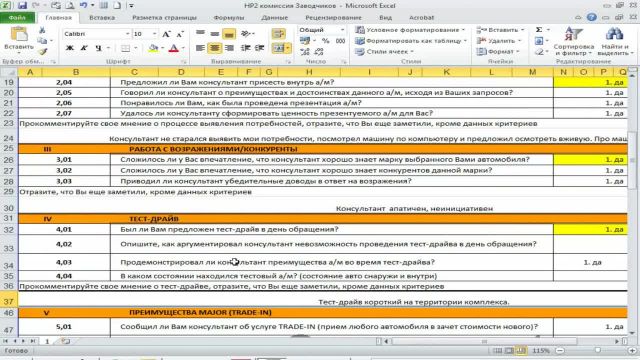Toggle underline Ч formatting
The width and height of the screenshot is (640, 360).
[x=98, y=48]
